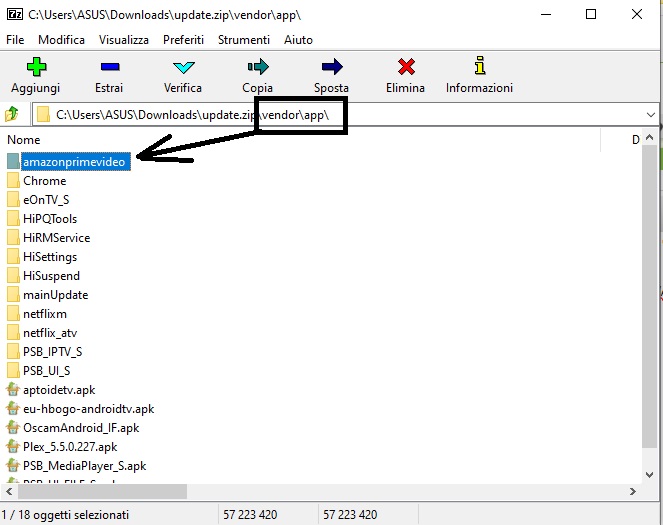The image size is (663, 525).
Task: Click the vertical scrollbar up arrow
Action: 650,137
